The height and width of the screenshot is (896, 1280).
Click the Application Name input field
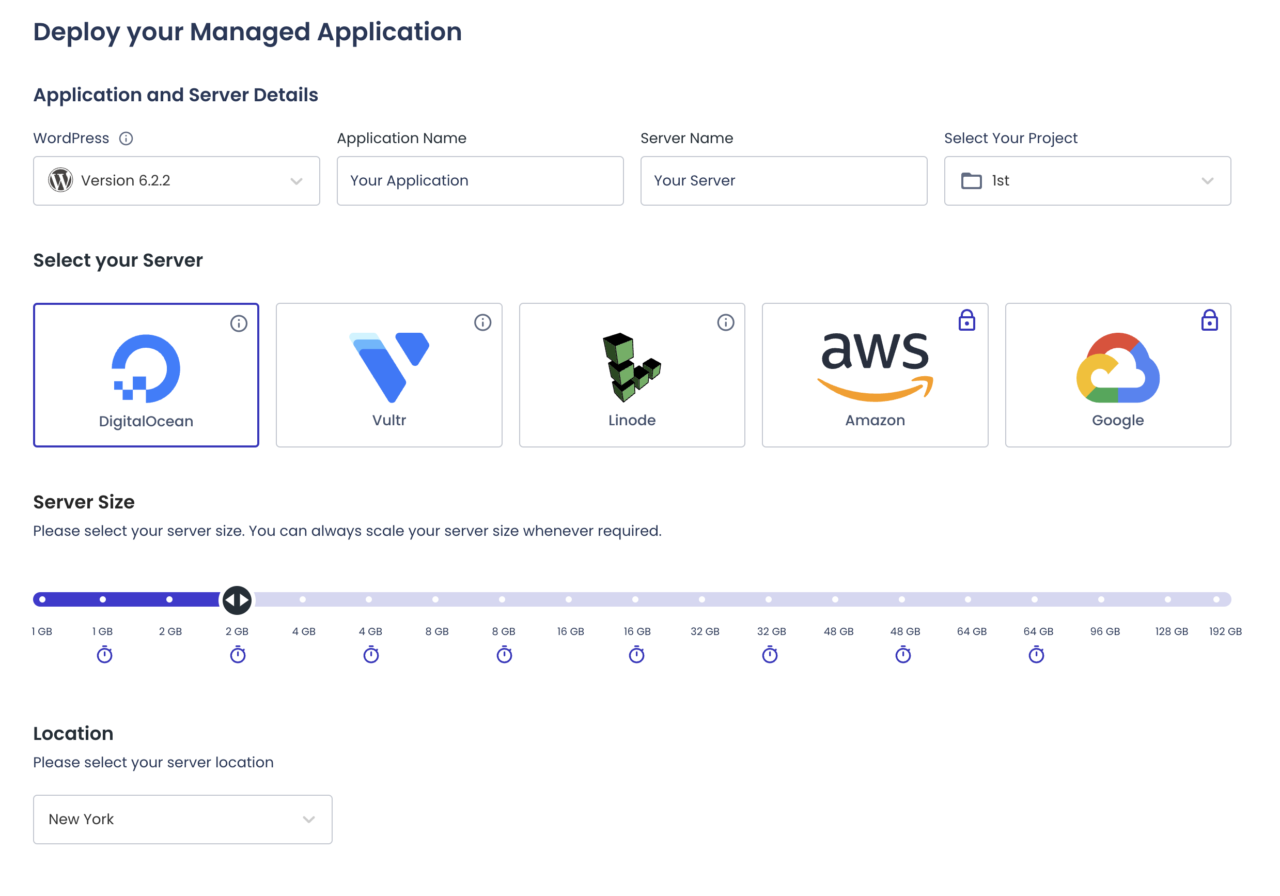click(x=480, y=181)
